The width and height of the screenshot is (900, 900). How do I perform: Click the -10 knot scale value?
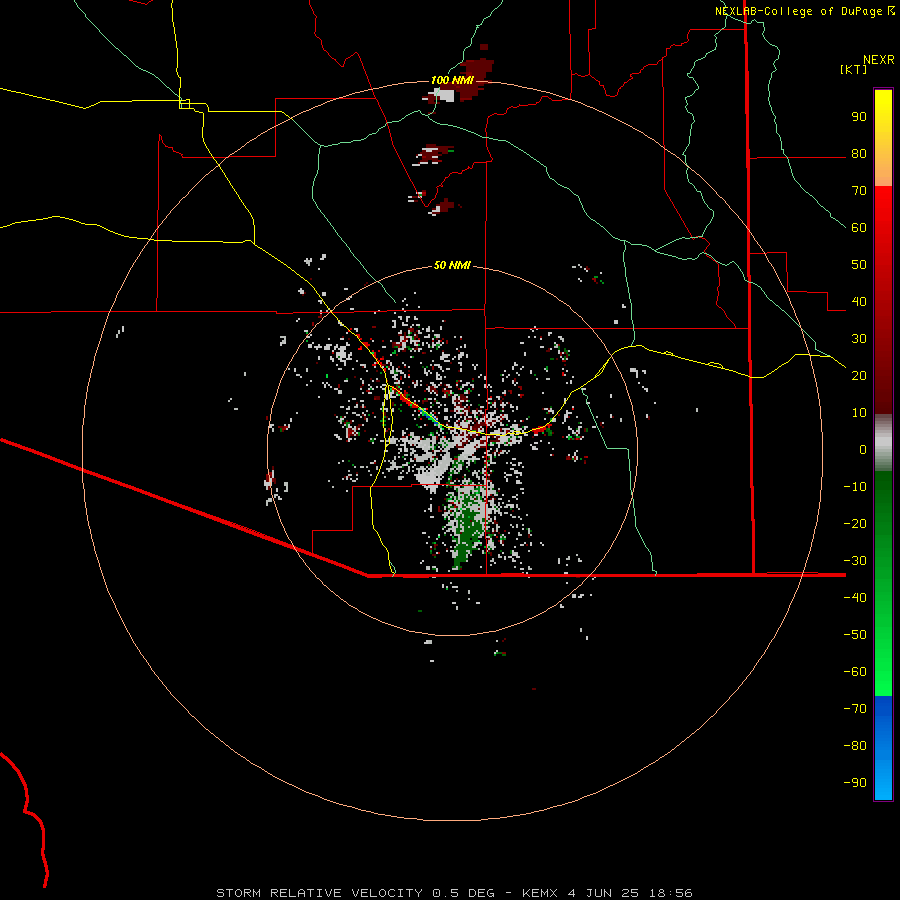click(x=855, y=487)
